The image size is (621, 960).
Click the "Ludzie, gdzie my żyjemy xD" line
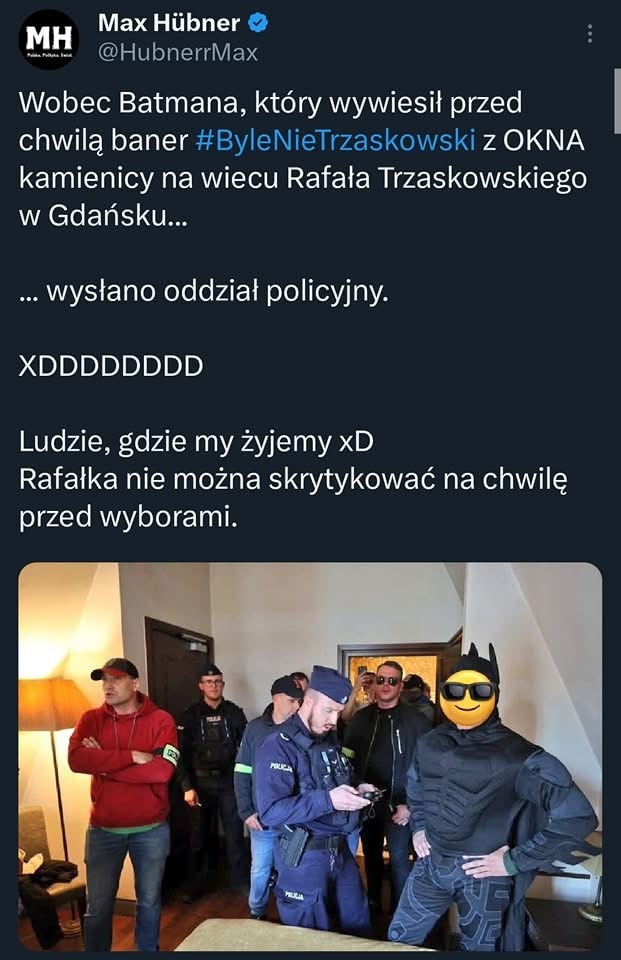point(197,442)
